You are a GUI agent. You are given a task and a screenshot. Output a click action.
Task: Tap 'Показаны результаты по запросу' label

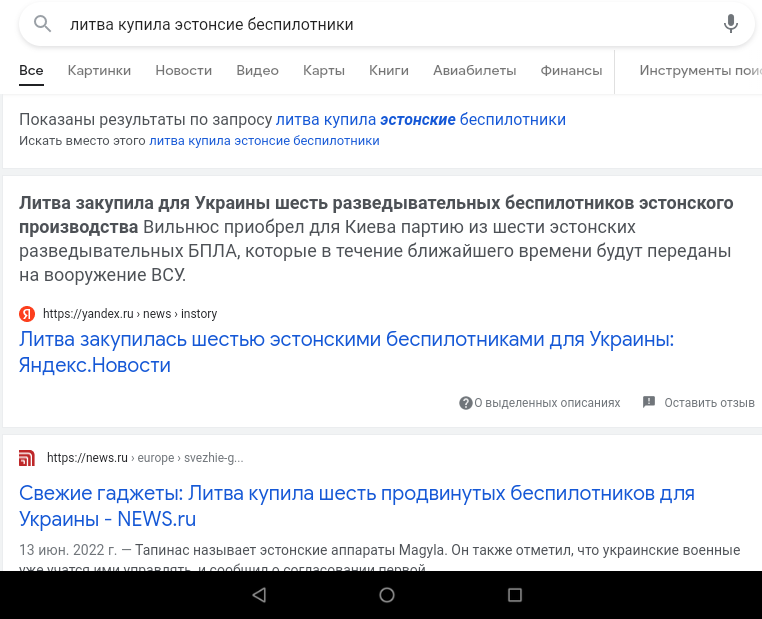pos(145,120)
